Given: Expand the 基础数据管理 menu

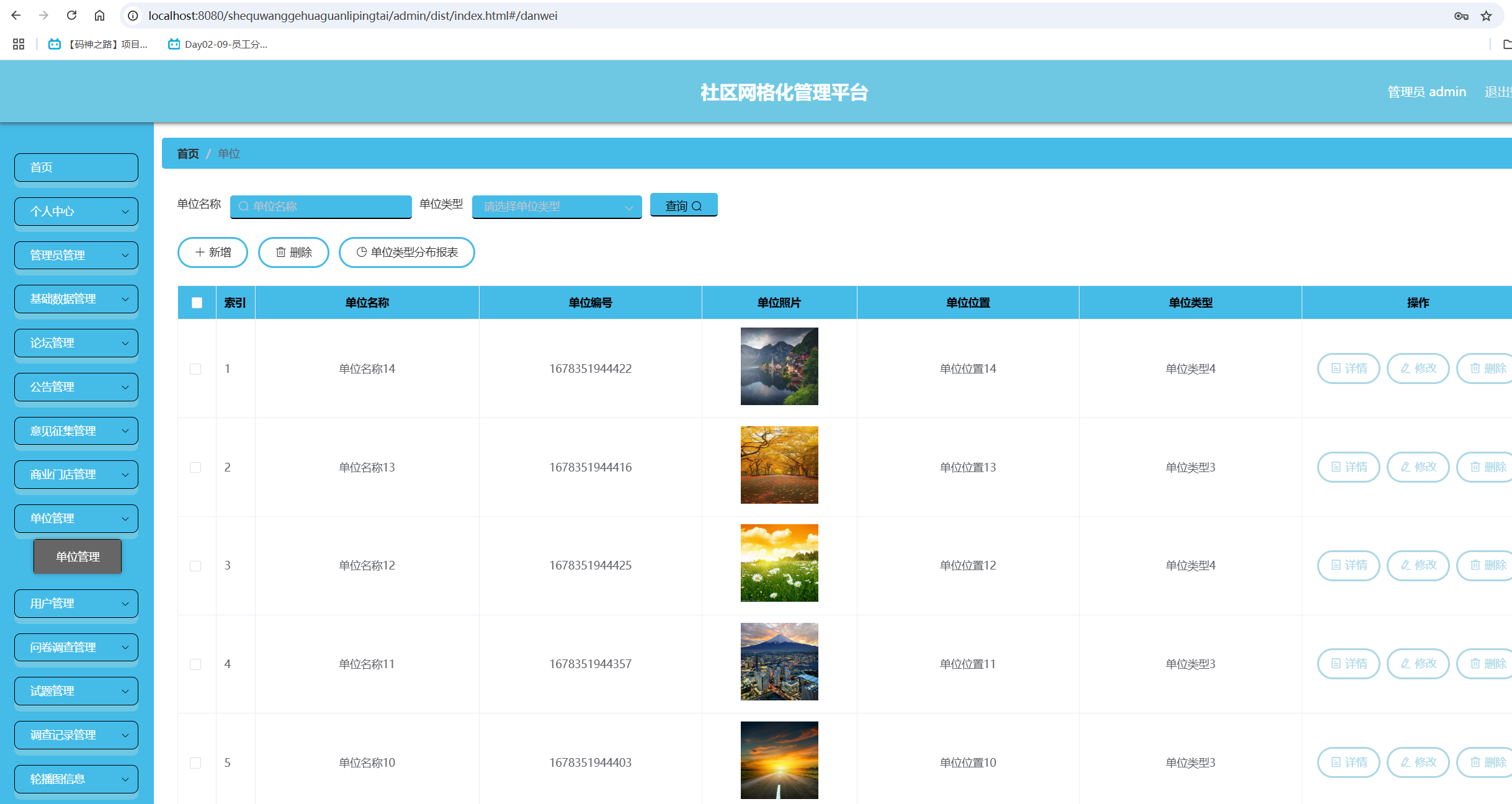Looking at the screenshot, I should coord(76,299).
